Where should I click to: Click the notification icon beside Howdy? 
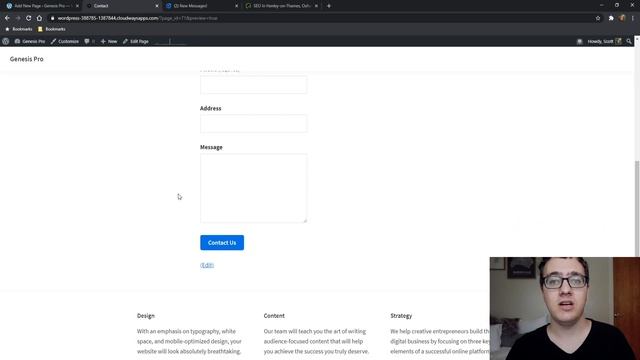tap(580, 41)
